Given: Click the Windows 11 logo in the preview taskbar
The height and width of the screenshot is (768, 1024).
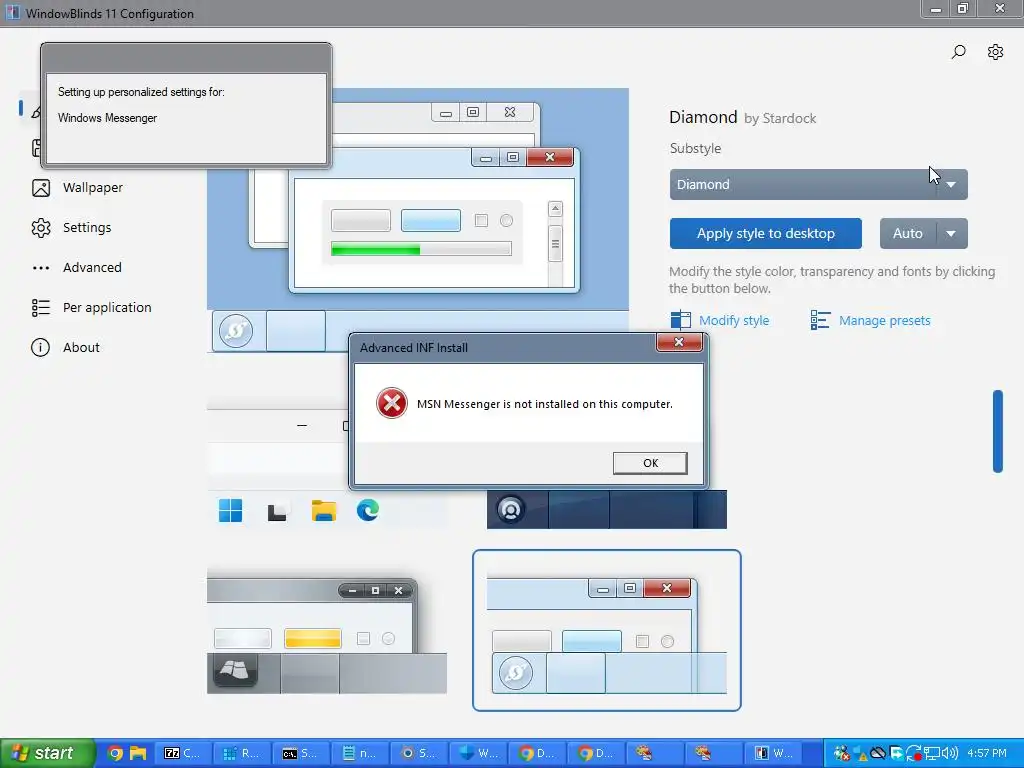Looking at the screenshot, I should tap(231, 510).
